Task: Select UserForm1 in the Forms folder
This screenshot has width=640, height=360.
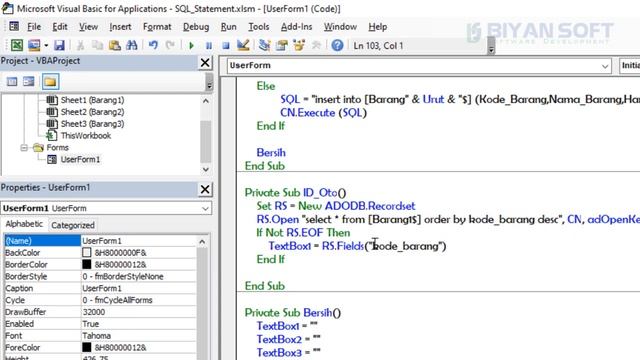Action: (80, 159)
